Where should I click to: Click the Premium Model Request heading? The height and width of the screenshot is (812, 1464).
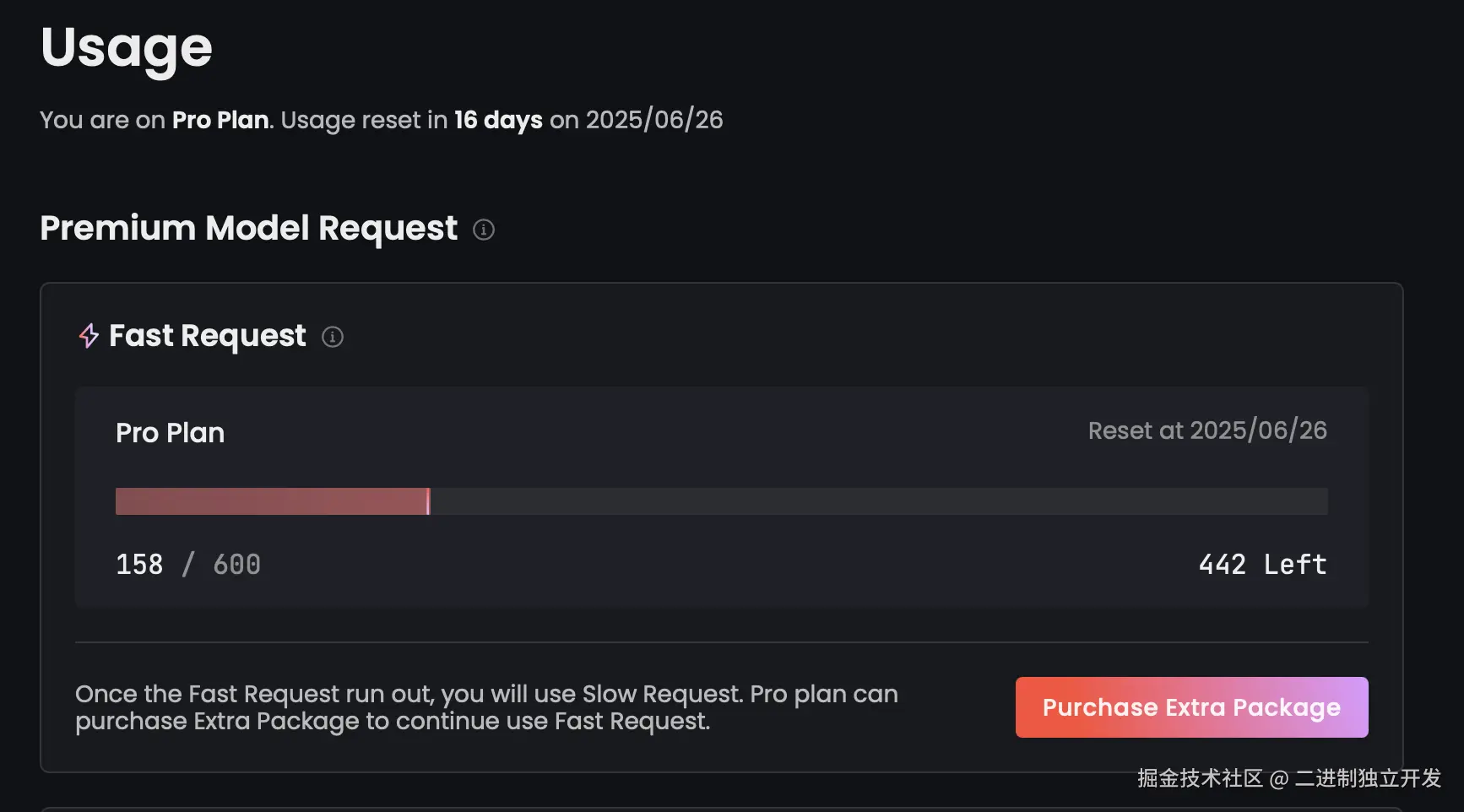(x=249, y=228)
